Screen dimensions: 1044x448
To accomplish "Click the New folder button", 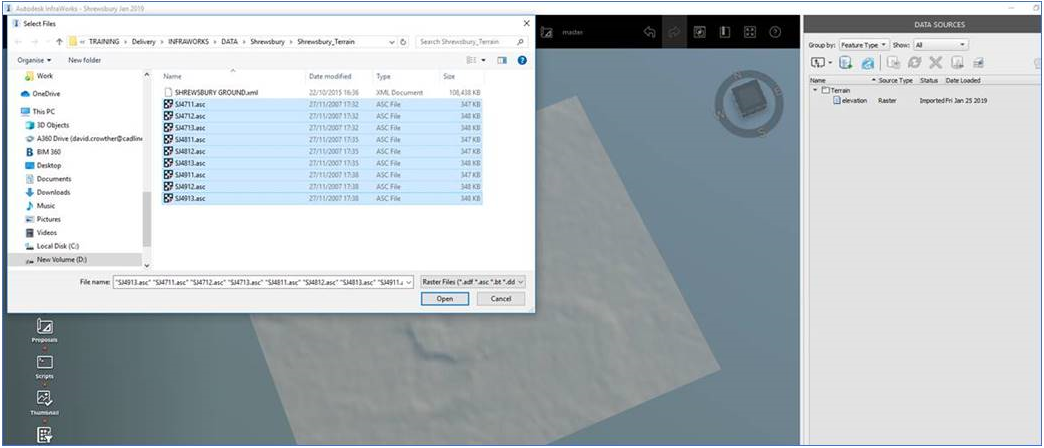I will coord(85,60).
